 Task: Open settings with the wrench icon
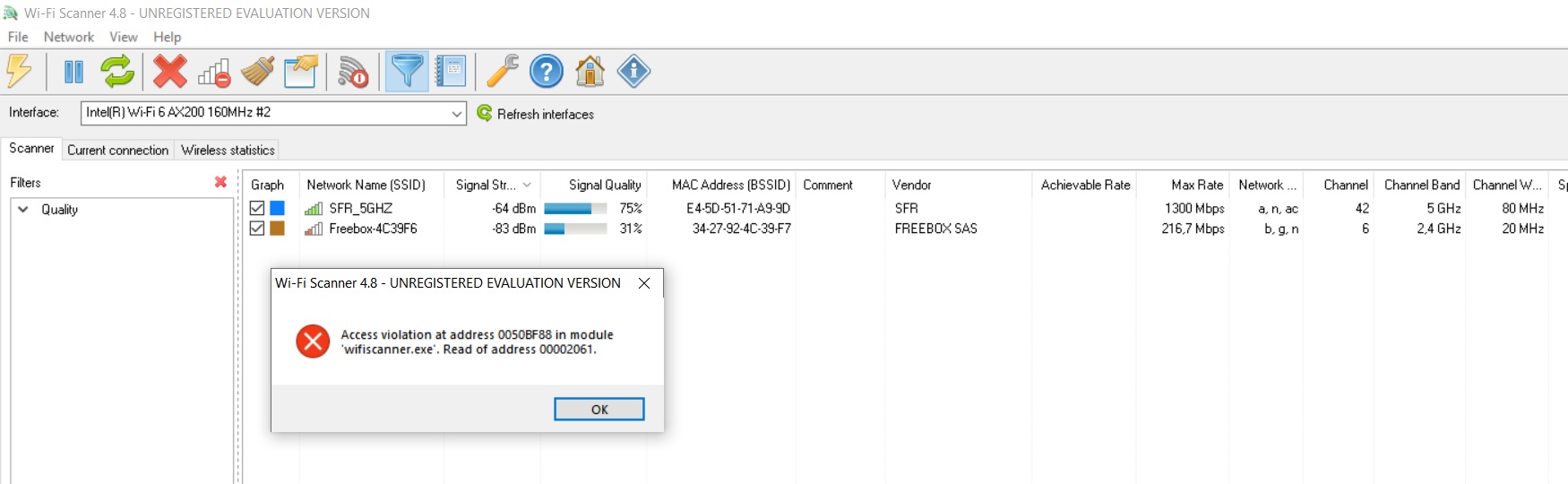pos(503,71)
